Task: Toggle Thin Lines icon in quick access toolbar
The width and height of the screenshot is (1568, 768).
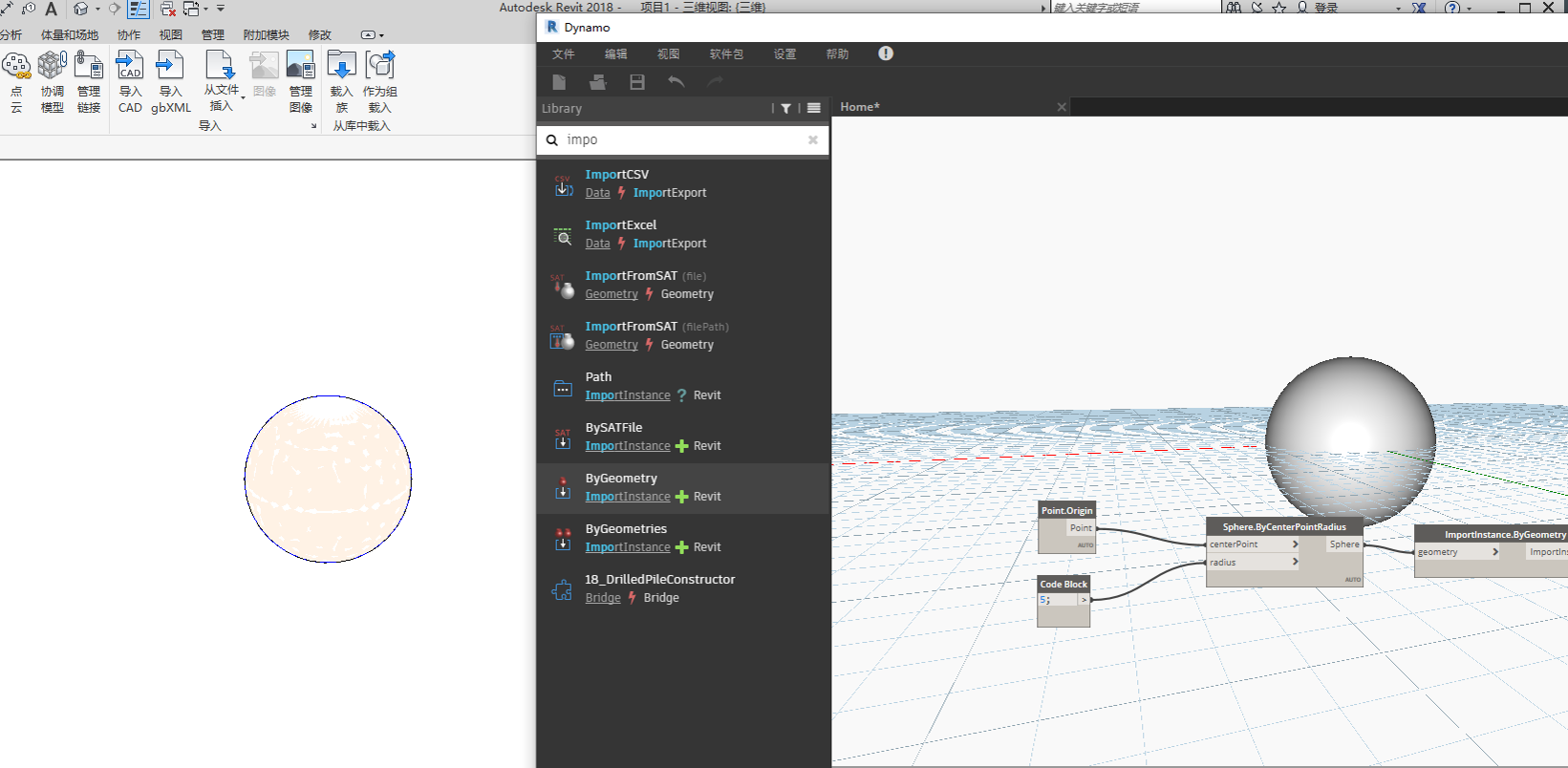Action: click(139, 9)
